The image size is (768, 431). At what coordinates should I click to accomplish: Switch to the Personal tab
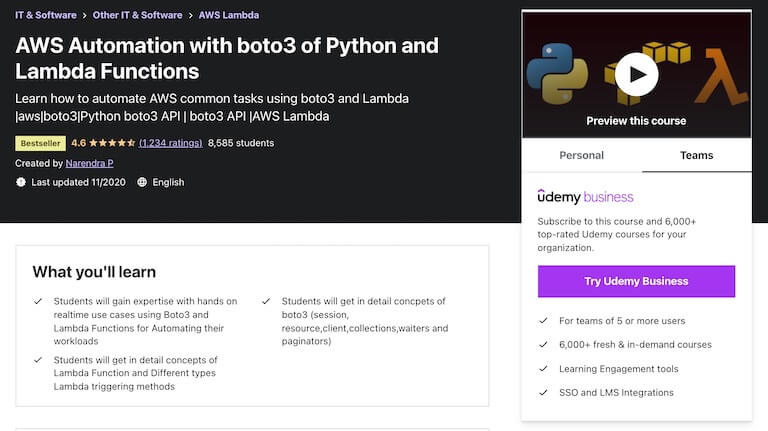point(581,155)
